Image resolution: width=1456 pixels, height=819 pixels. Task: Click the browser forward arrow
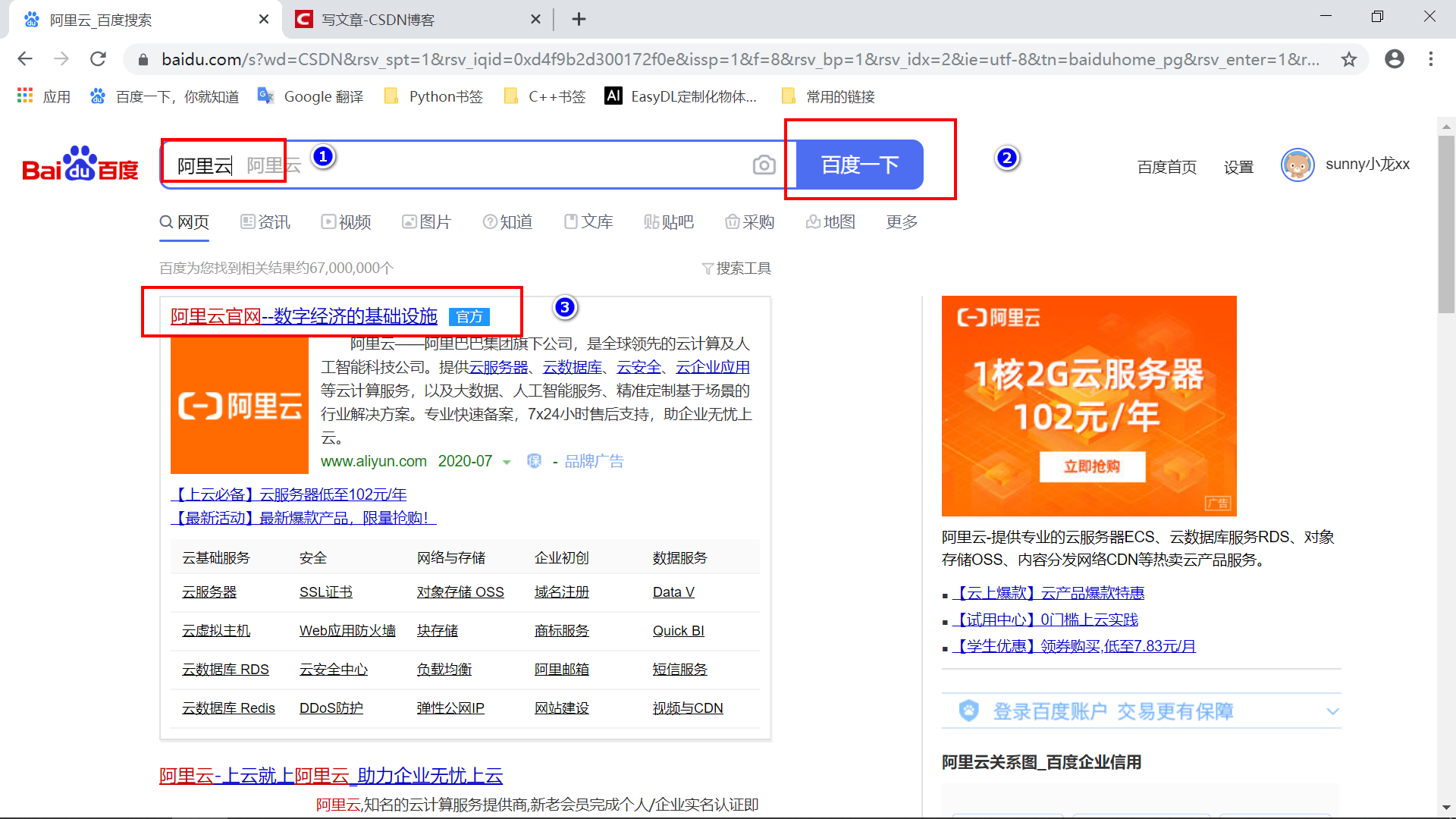click(x=61, y=59)
